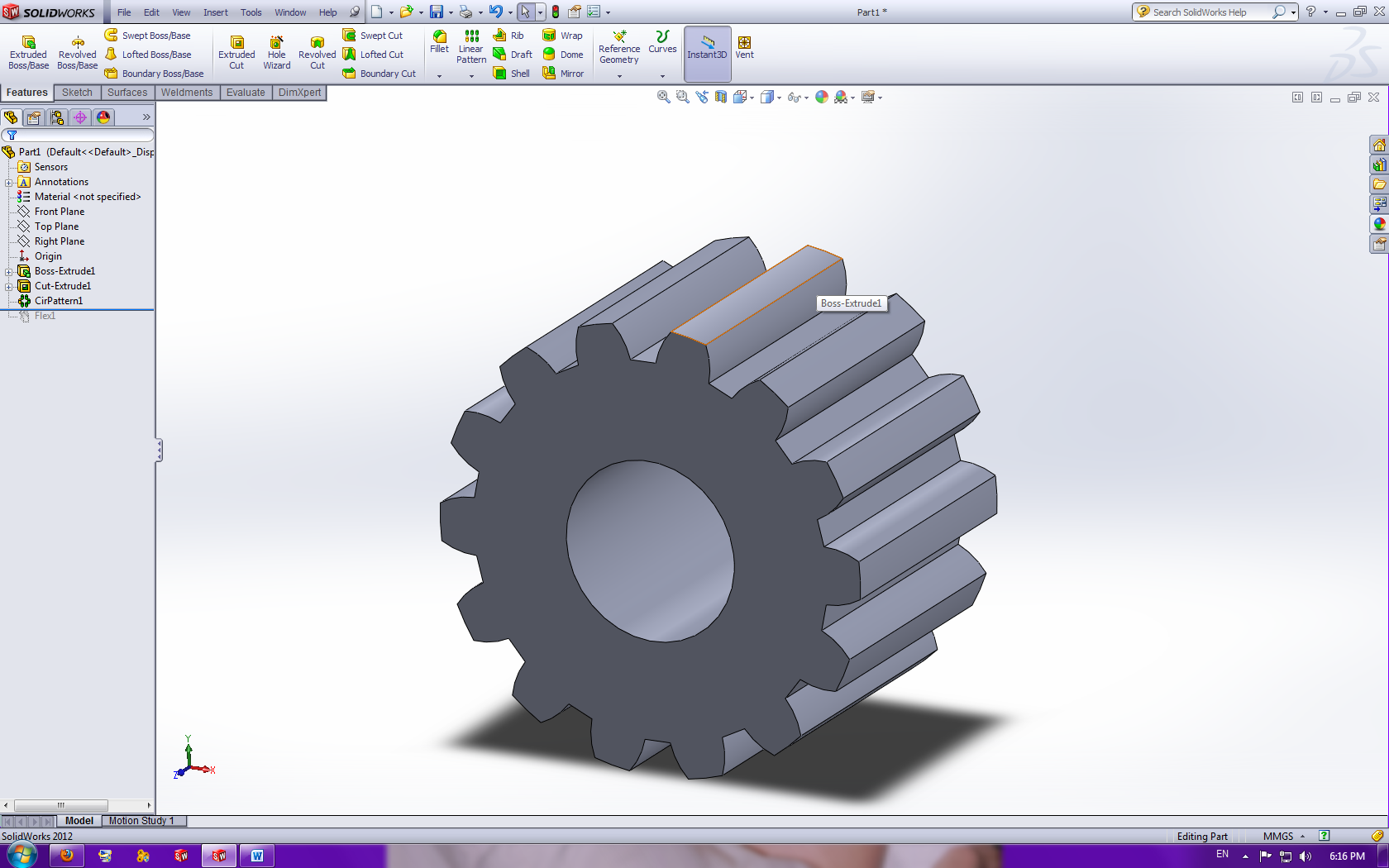The image size is (1389, 868).
Task: Toggle Section View icon
Action: pyautogui.click(x=721, y=98)
